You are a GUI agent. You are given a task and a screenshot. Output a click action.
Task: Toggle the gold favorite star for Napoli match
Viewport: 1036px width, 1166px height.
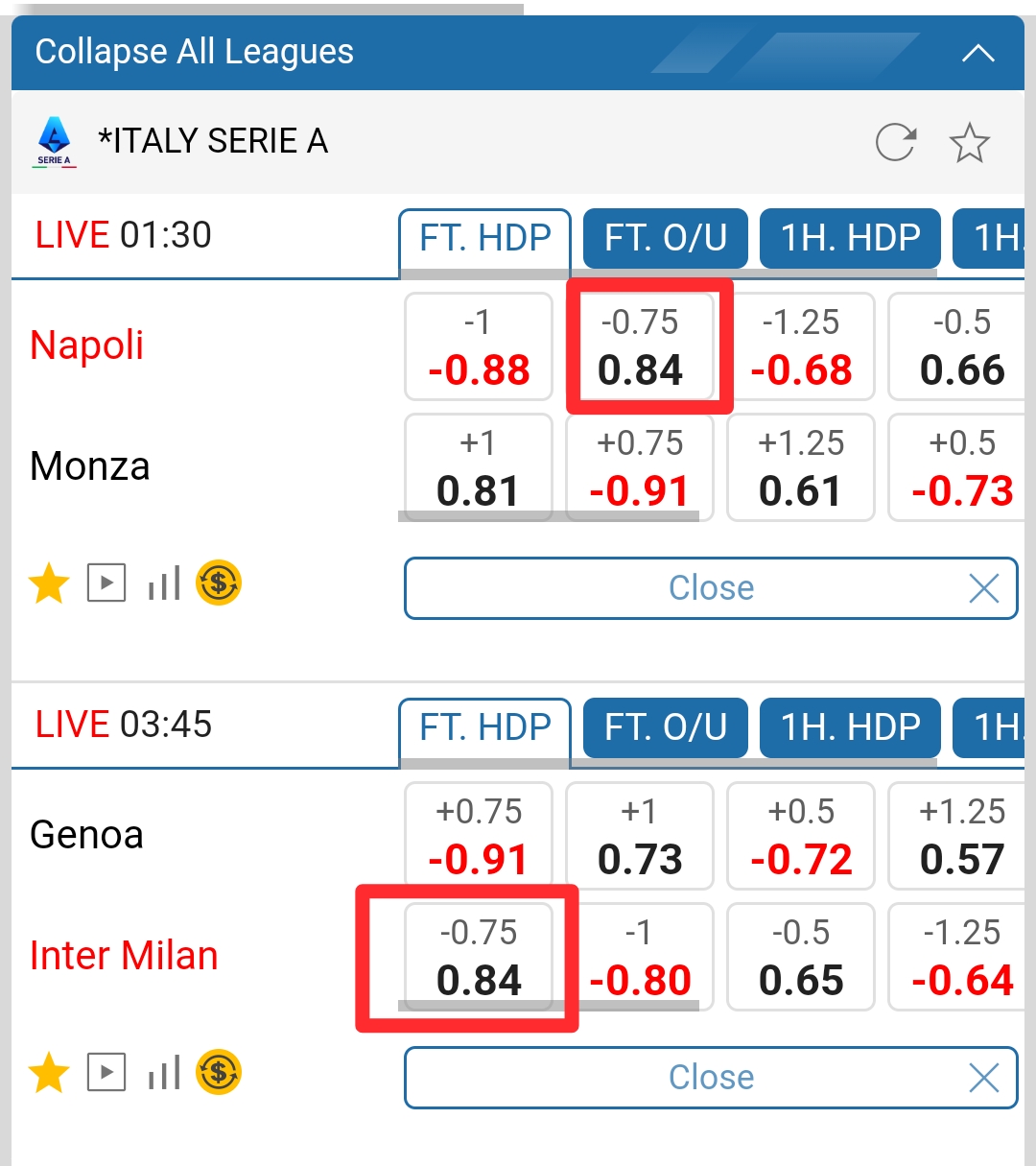coord(49,583)
